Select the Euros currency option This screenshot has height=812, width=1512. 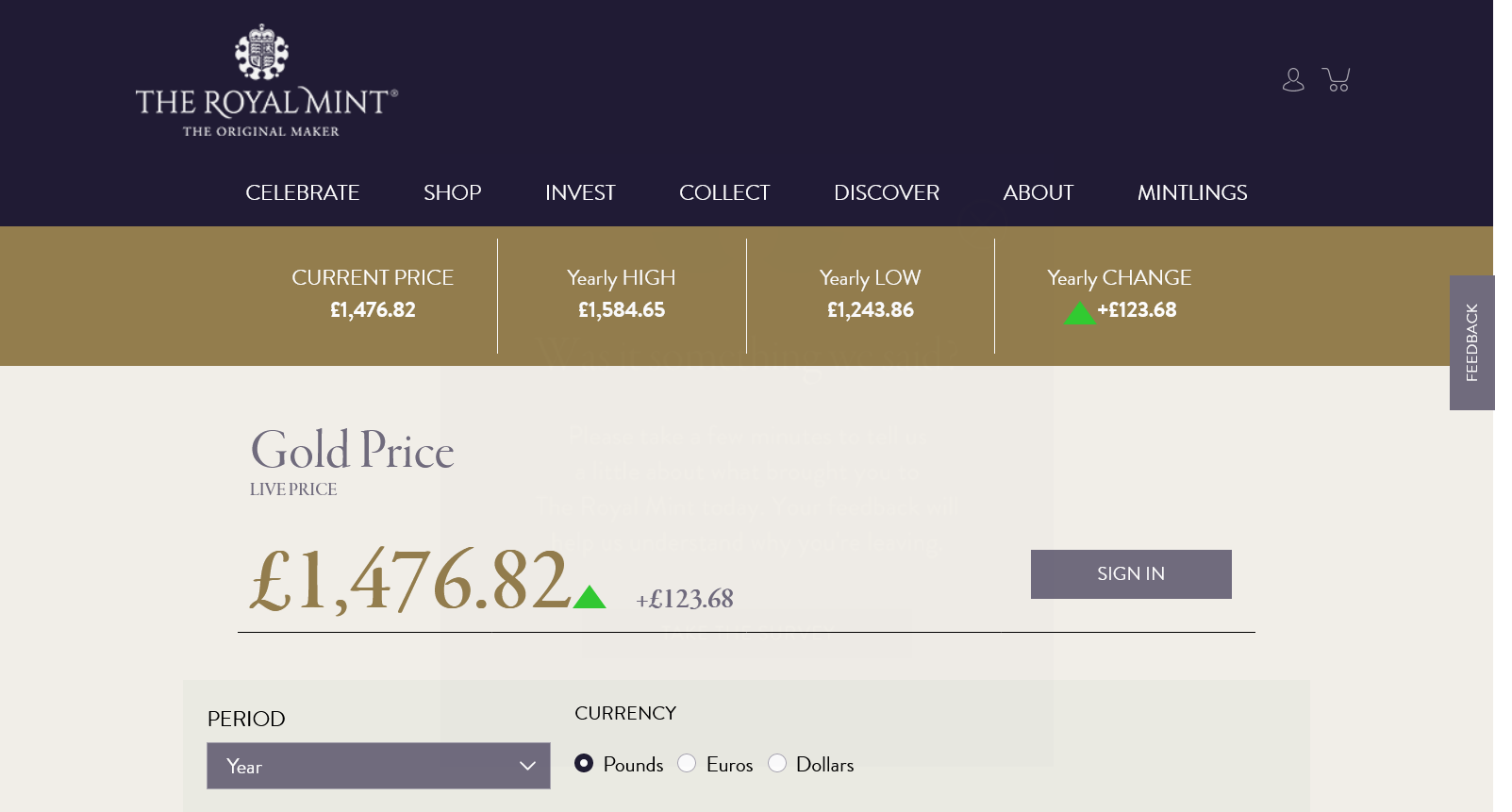click(687, 764)
